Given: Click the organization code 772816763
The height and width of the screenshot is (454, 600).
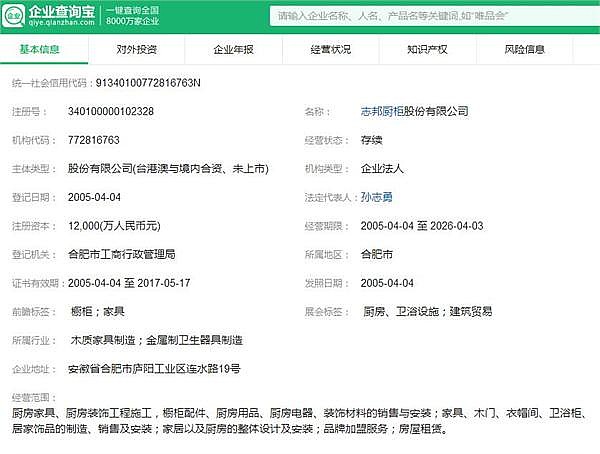Looking at the screenshot, I should tap(94, 140).
